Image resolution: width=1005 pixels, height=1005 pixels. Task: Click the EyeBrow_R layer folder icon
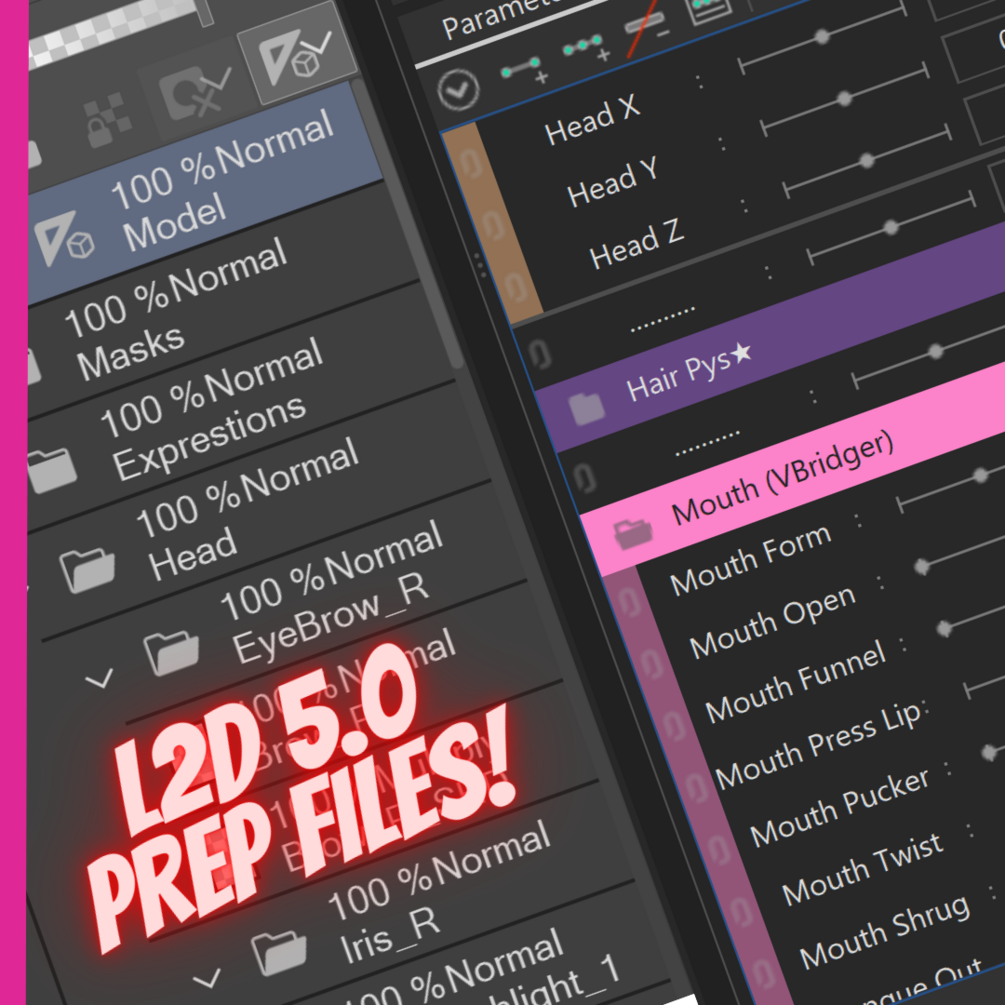[x=170, y=651]
